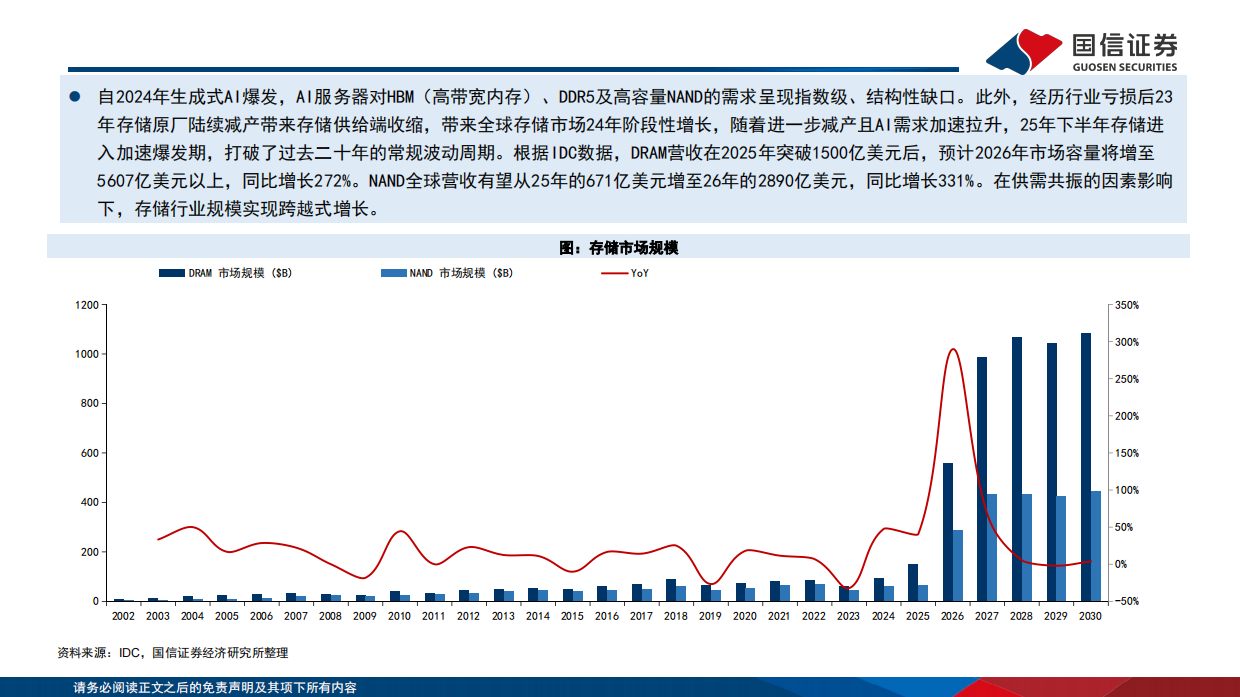
Task: Click the bullet point before the paragraph
Action: [74, 99]
